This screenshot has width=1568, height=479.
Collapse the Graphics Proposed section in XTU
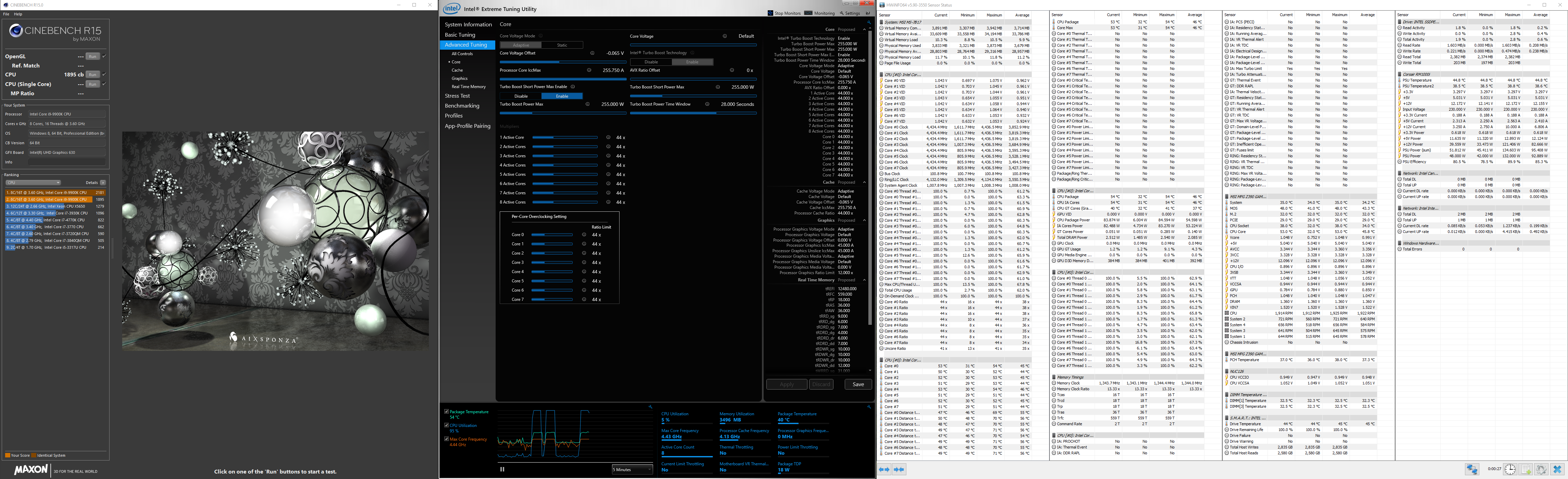(864, 221)
